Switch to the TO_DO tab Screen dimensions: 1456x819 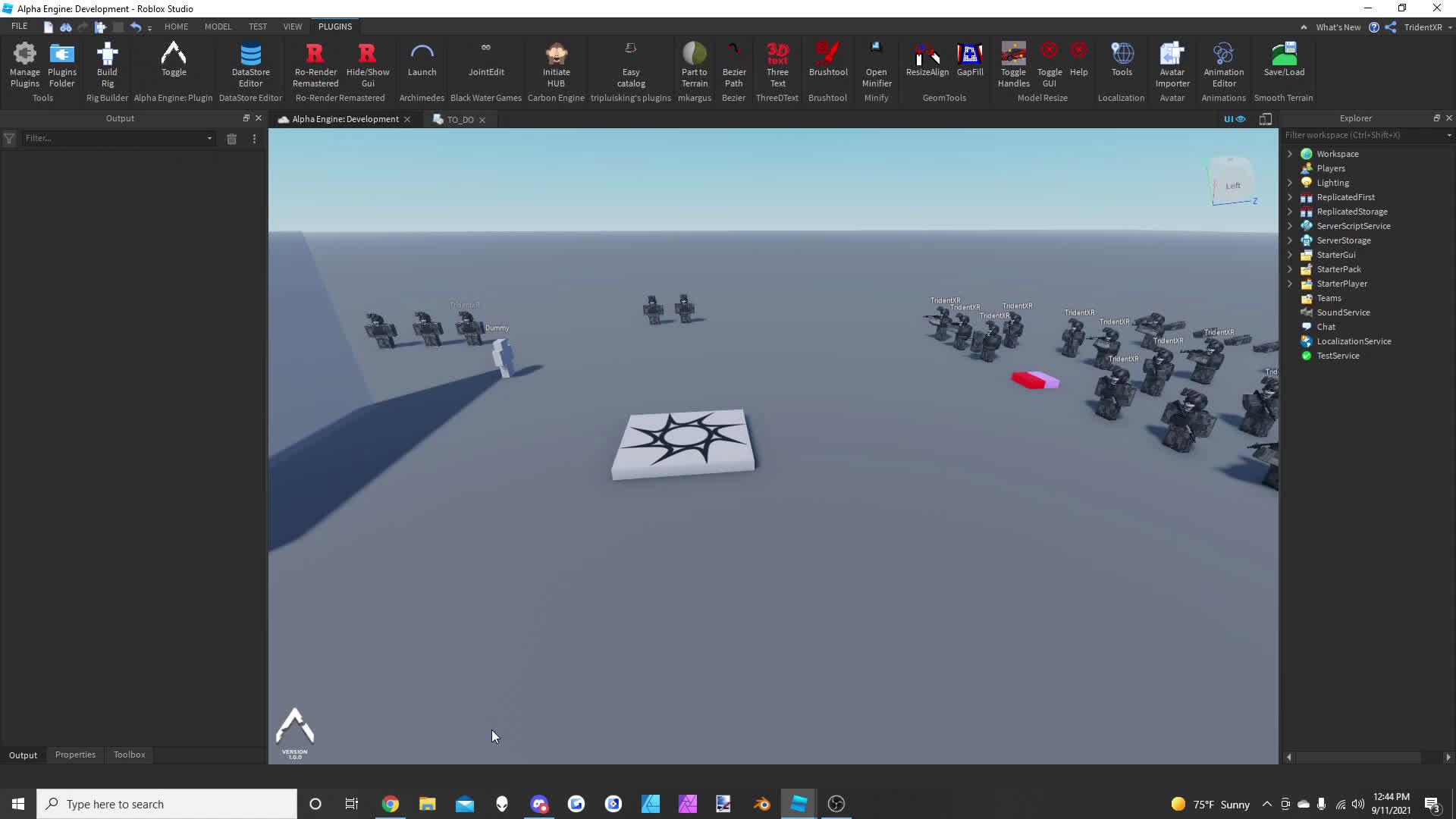tap(460, 119)
